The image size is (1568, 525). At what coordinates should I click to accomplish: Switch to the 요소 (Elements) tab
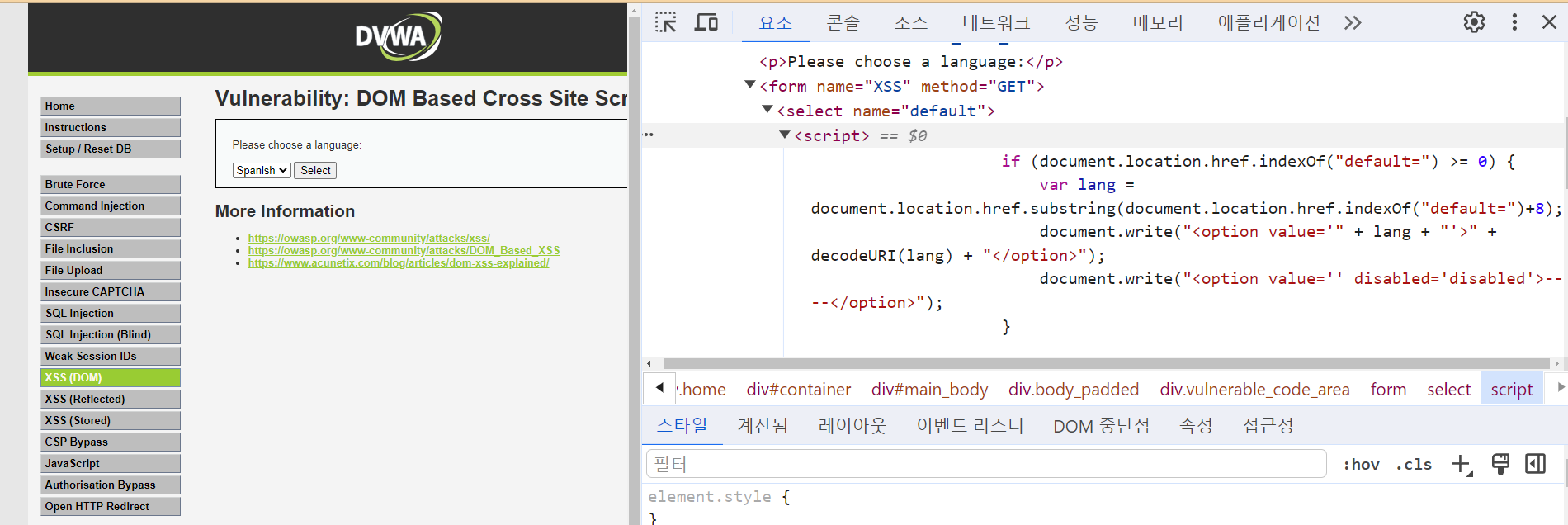pyautogui.click(x=775, y=22)
